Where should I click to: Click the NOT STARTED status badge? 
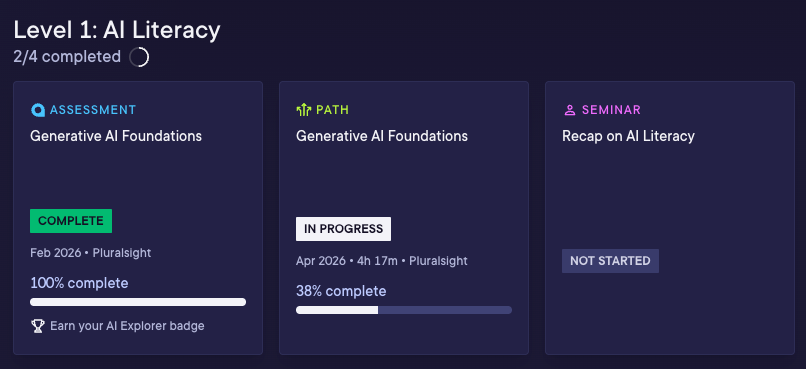(610, 261)
